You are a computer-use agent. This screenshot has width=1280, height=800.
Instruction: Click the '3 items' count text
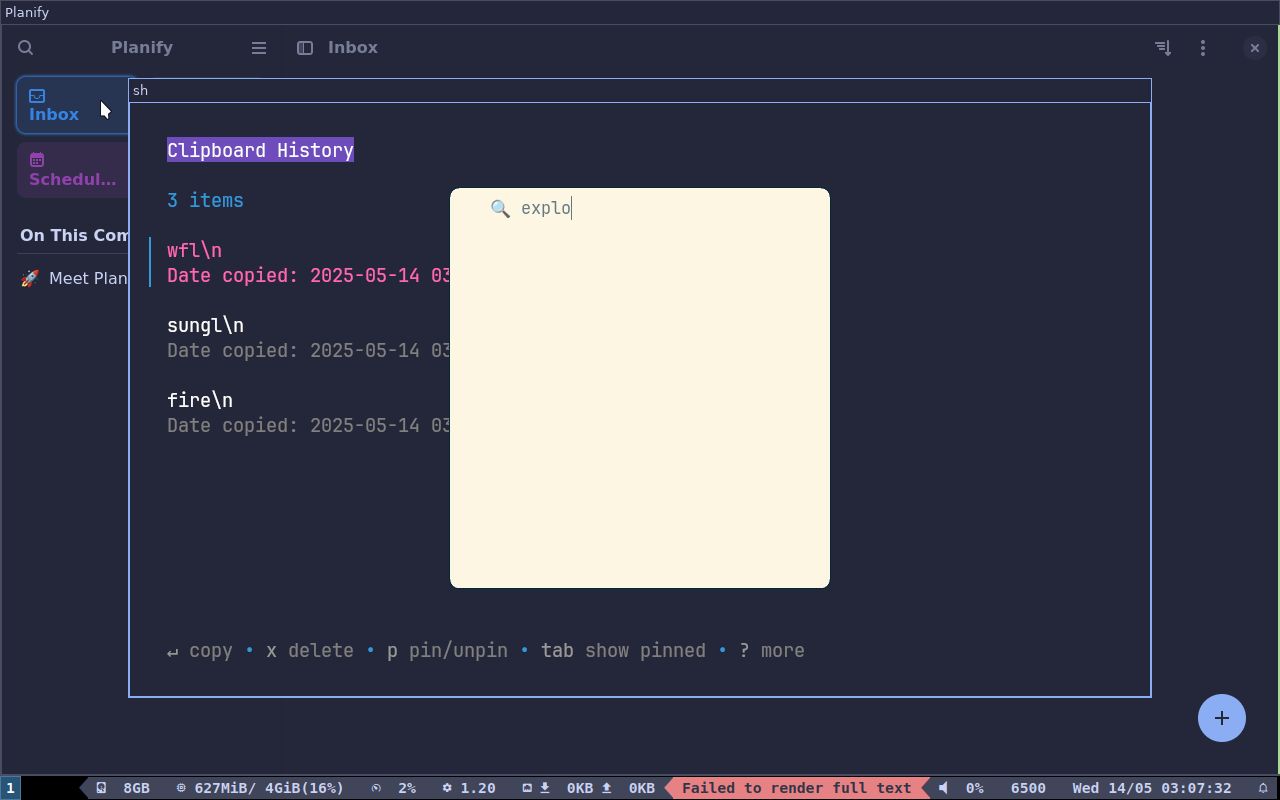(x=205, y=200)
